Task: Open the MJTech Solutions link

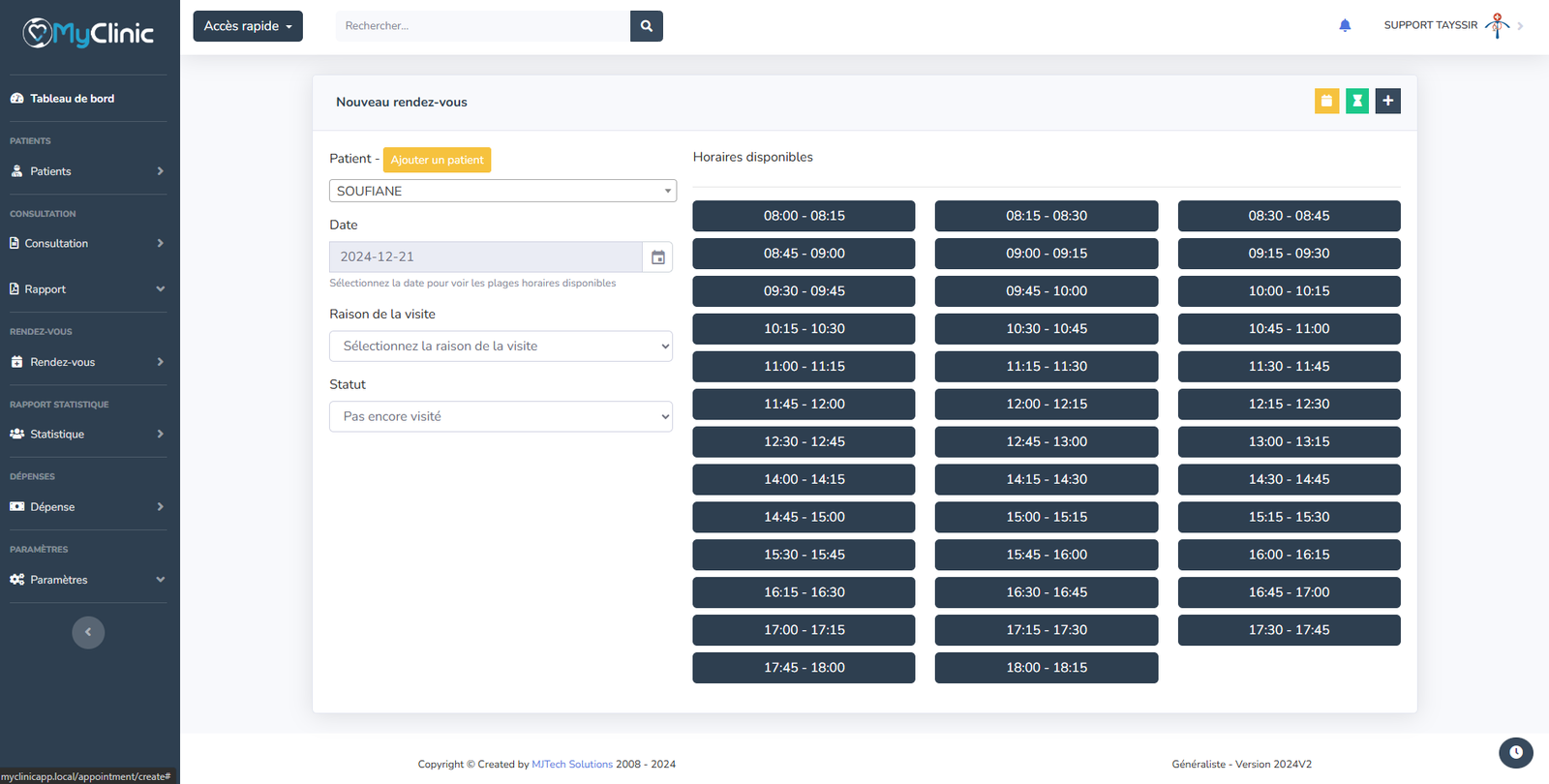Action: 571,765
